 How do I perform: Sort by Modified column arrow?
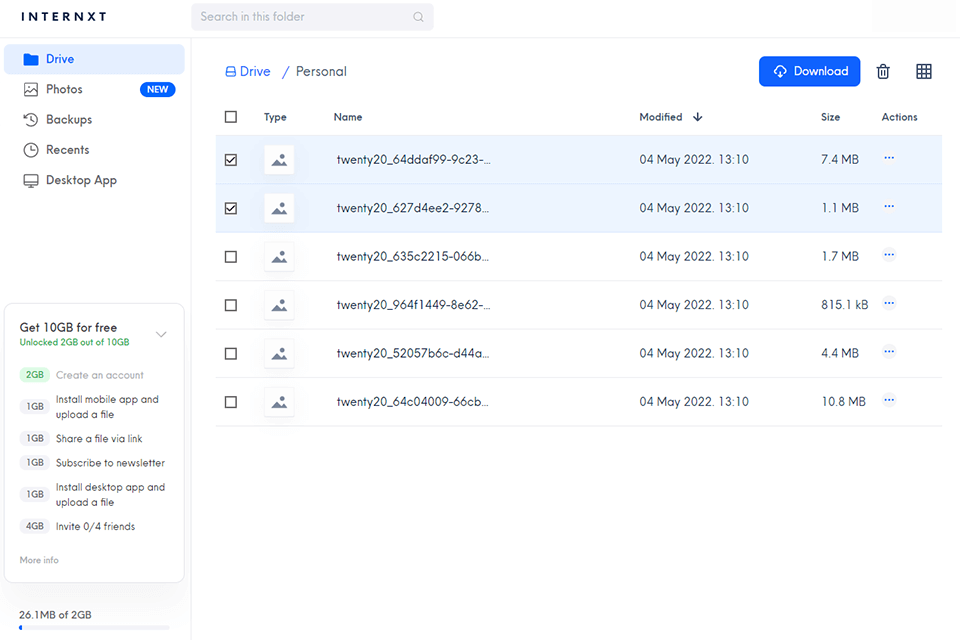coord(698,117)
